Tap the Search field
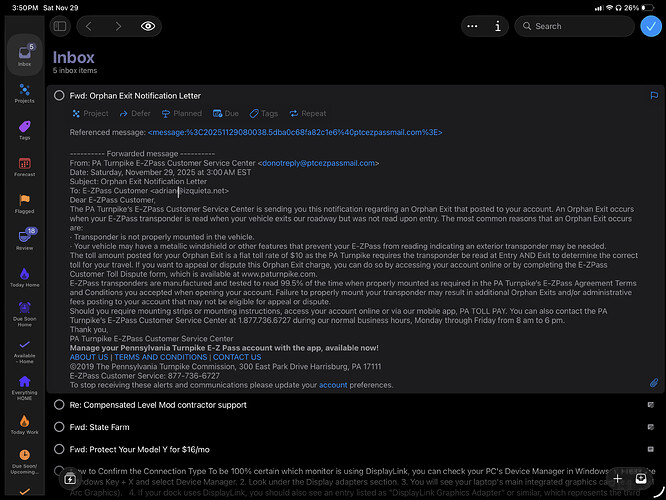666x500 pixels. coord(575,26)
